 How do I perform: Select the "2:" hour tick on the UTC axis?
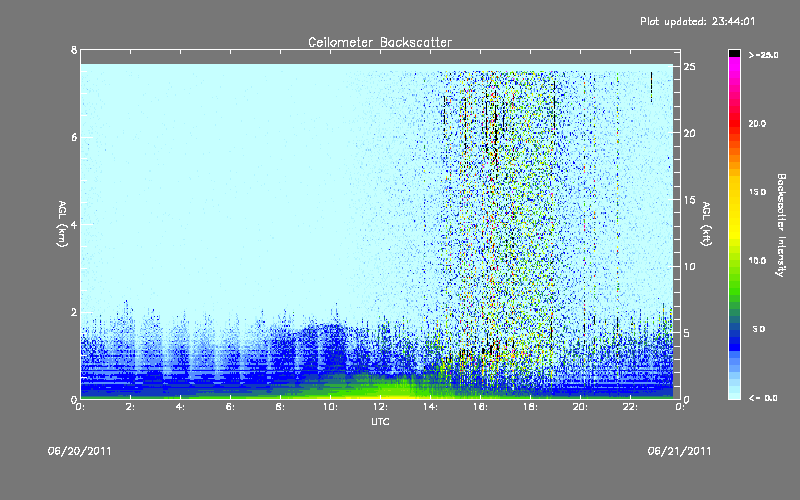tap(131, 407)
